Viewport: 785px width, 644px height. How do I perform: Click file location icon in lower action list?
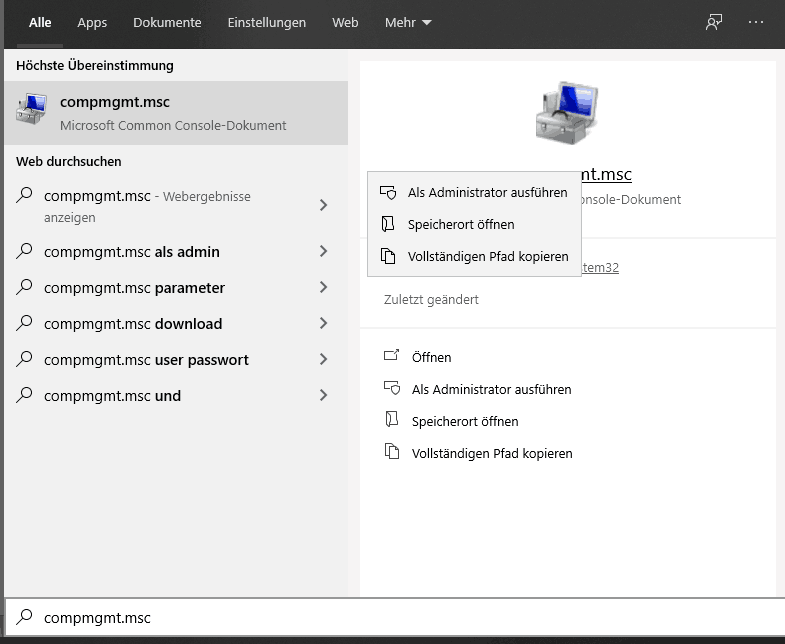391,420
